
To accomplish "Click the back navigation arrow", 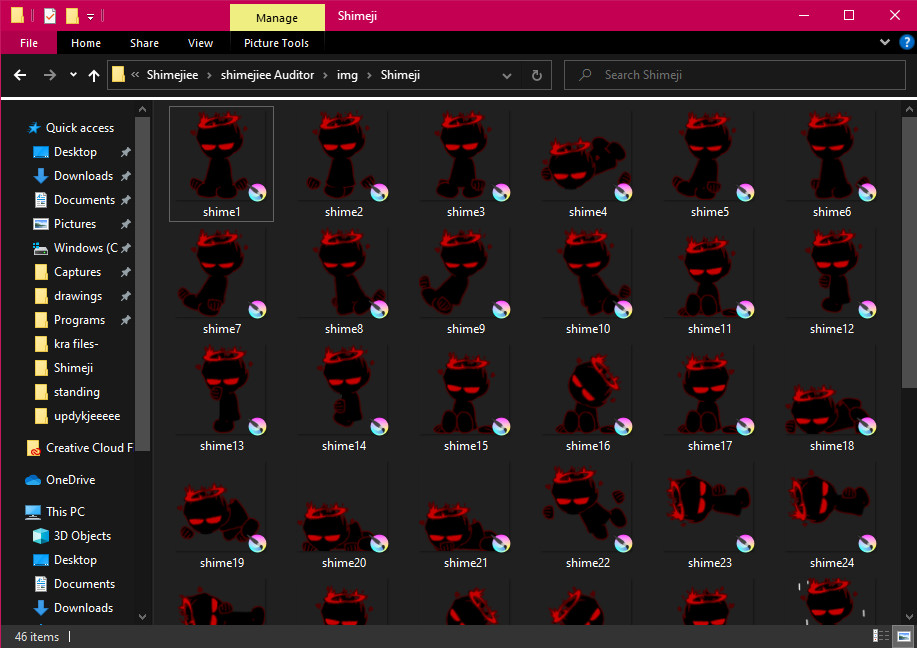I will (x=20, y=75).
